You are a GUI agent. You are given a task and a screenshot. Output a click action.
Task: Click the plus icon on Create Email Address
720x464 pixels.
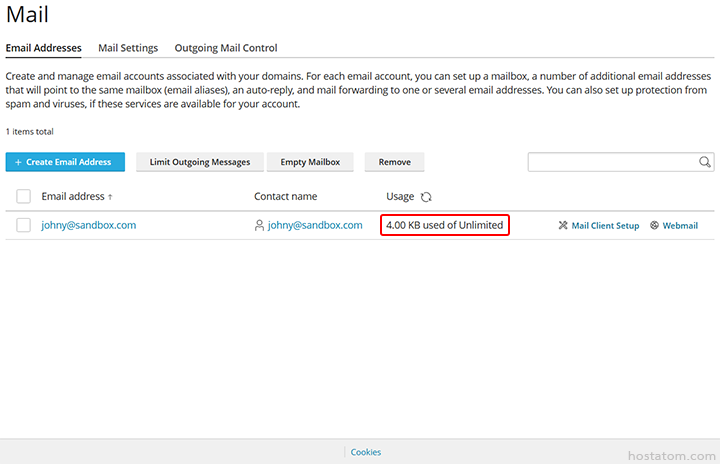(x=18, y=162)
